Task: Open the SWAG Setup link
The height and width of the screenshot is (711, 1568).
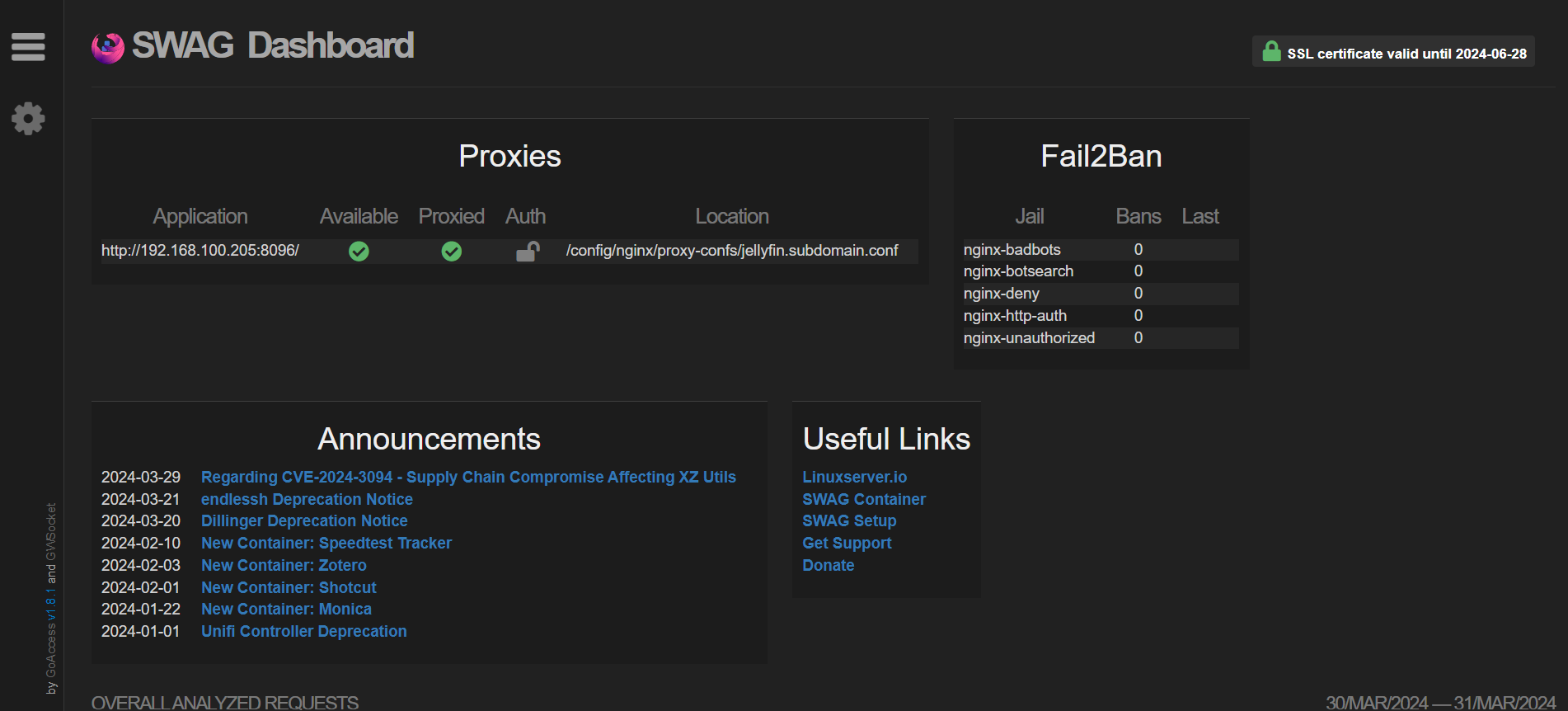Action: (849, 521)
